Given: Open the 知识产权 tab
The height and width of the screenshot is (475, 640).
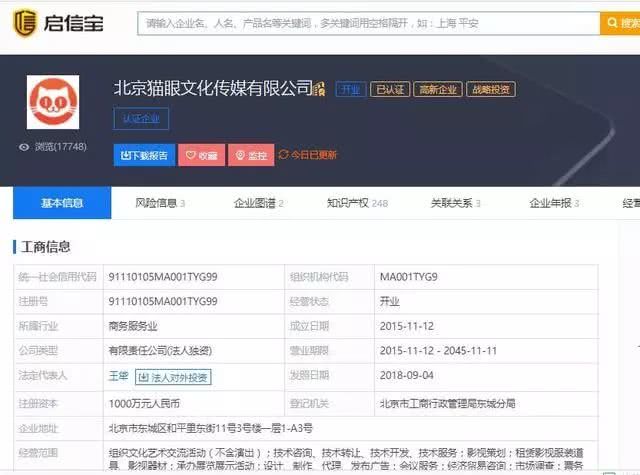Looking at the screenshot, I should 357,203.
